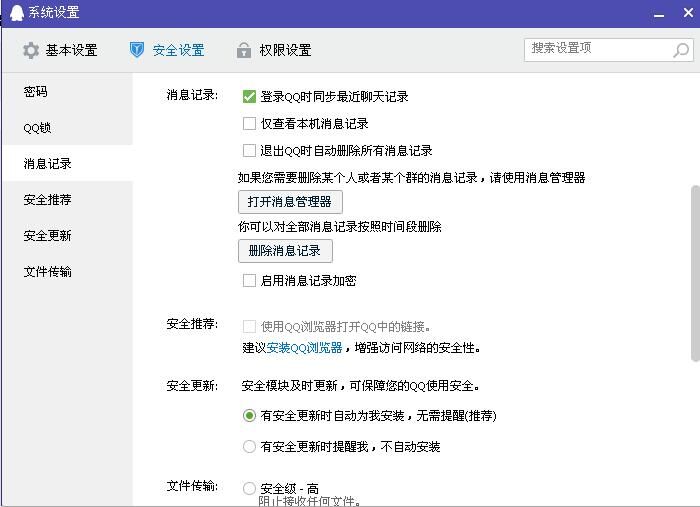The width and height of the screenshot is (700, 507).
Task: Select 文件传输 in the sidebar
Action: point(67,272)
